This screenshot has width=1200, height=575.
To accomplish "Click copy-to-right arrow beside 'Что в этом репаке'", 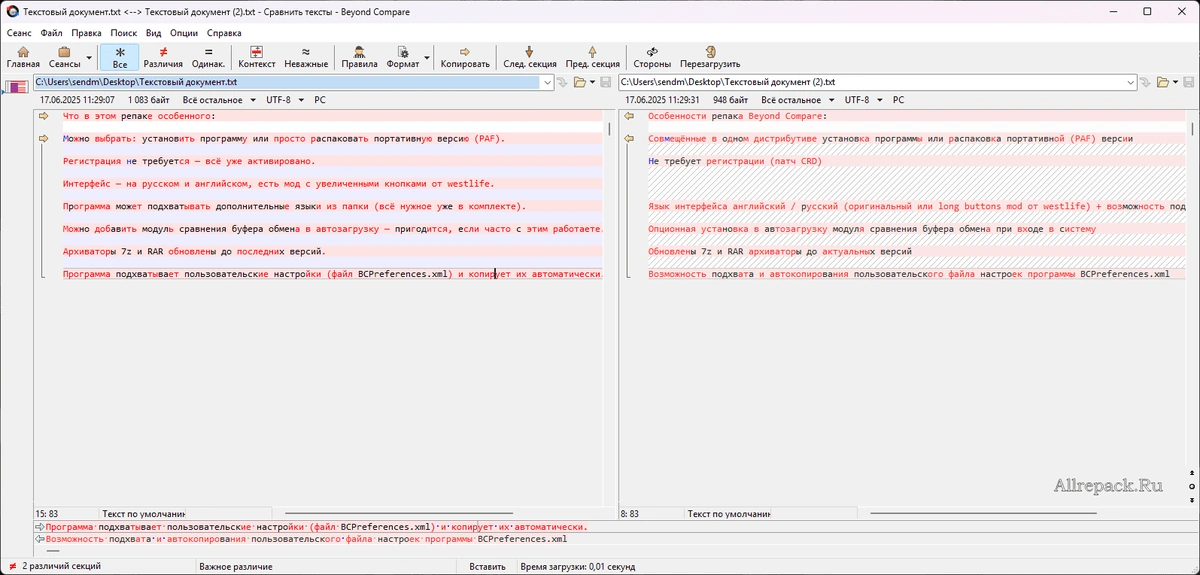I will click(43, 116).
